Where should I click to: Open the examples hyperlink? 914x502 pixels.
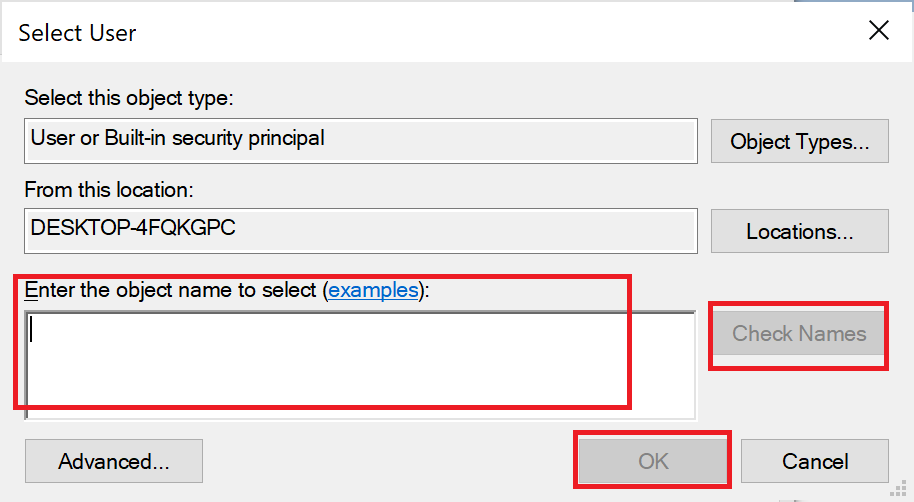[373, 290]
